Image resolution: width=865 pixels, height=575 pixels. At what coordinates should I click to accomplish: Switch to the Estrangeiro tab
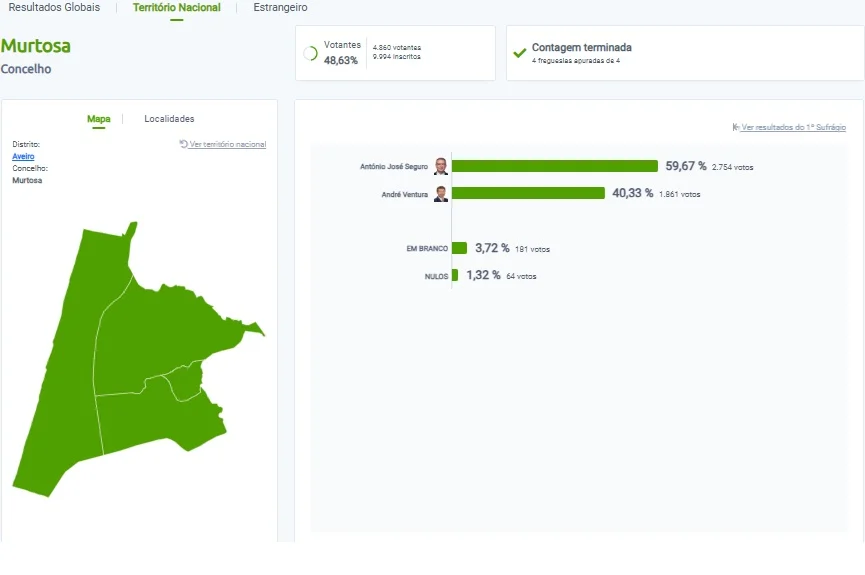coord(280,7)
